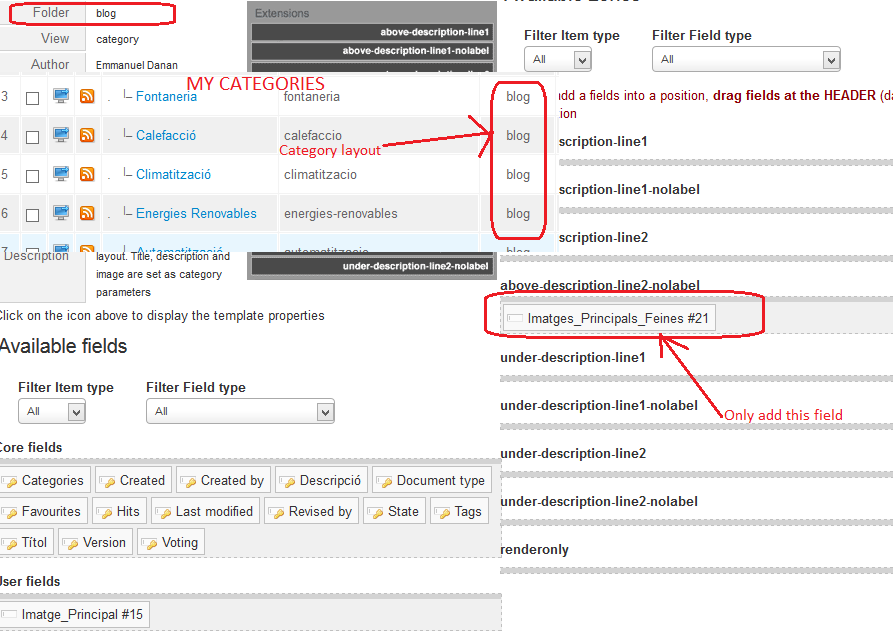
Task: Select the Created by core field
Action: coord(224,481)
